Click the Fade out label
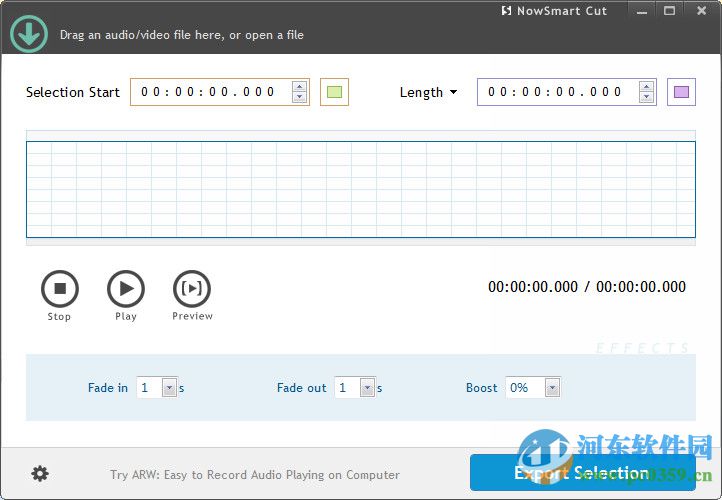 (x=302, y=388)
